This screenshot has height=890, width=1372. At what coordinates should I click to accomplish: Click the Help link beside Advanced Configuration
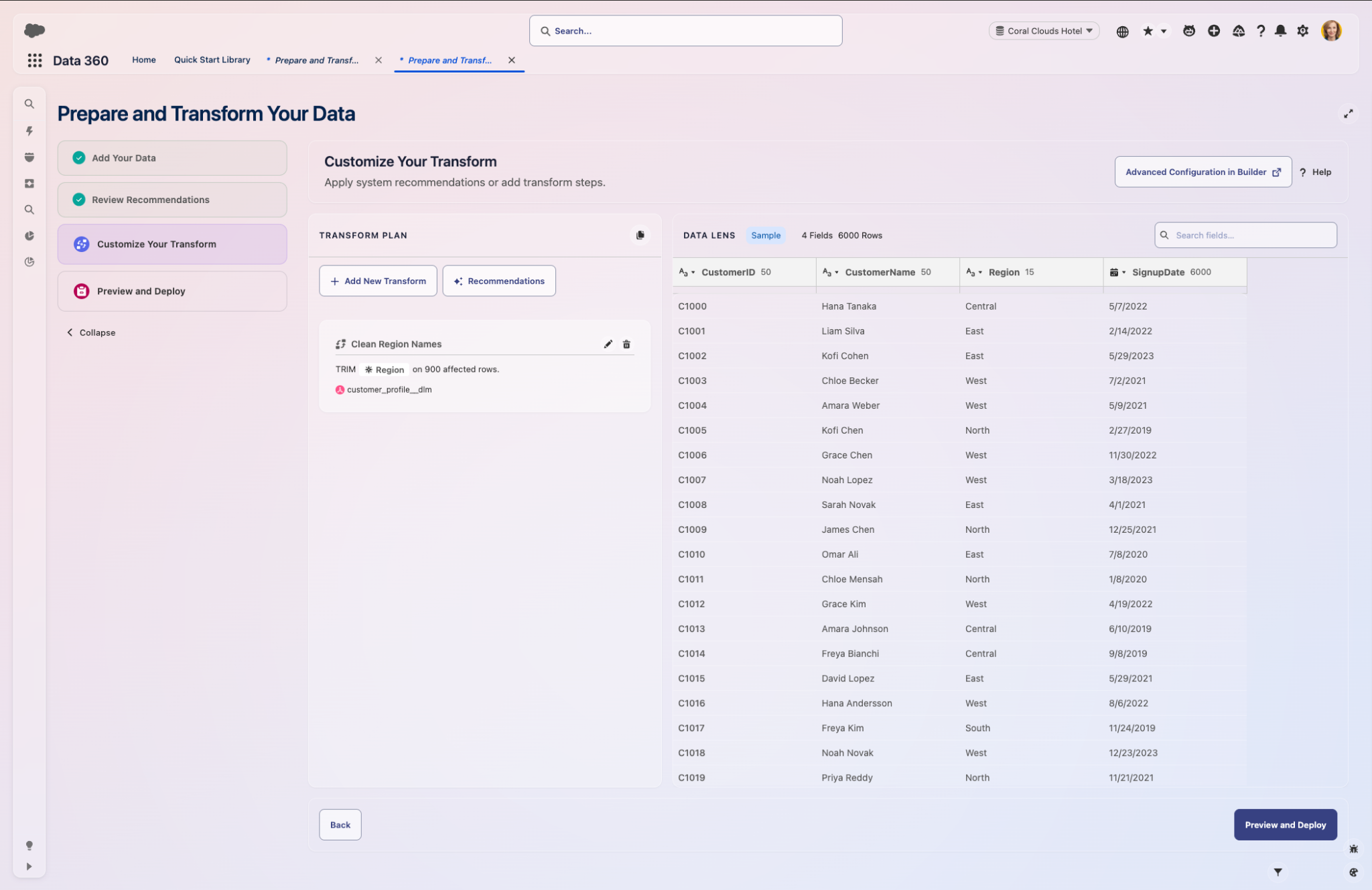pyautogui.click(x=1316, y=172)
